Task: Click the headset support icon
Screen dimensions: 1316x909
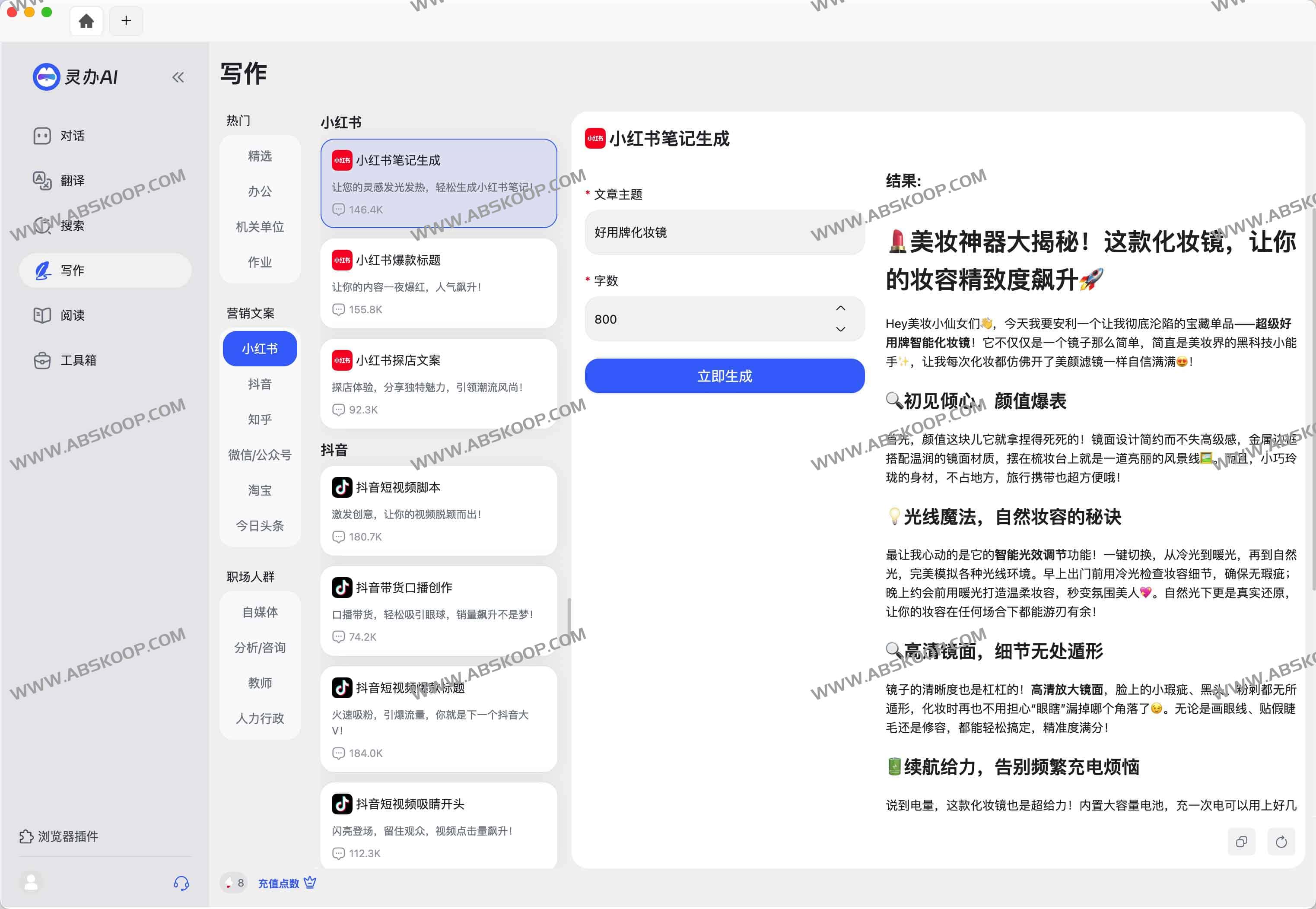Action: [x=181, y=882]
